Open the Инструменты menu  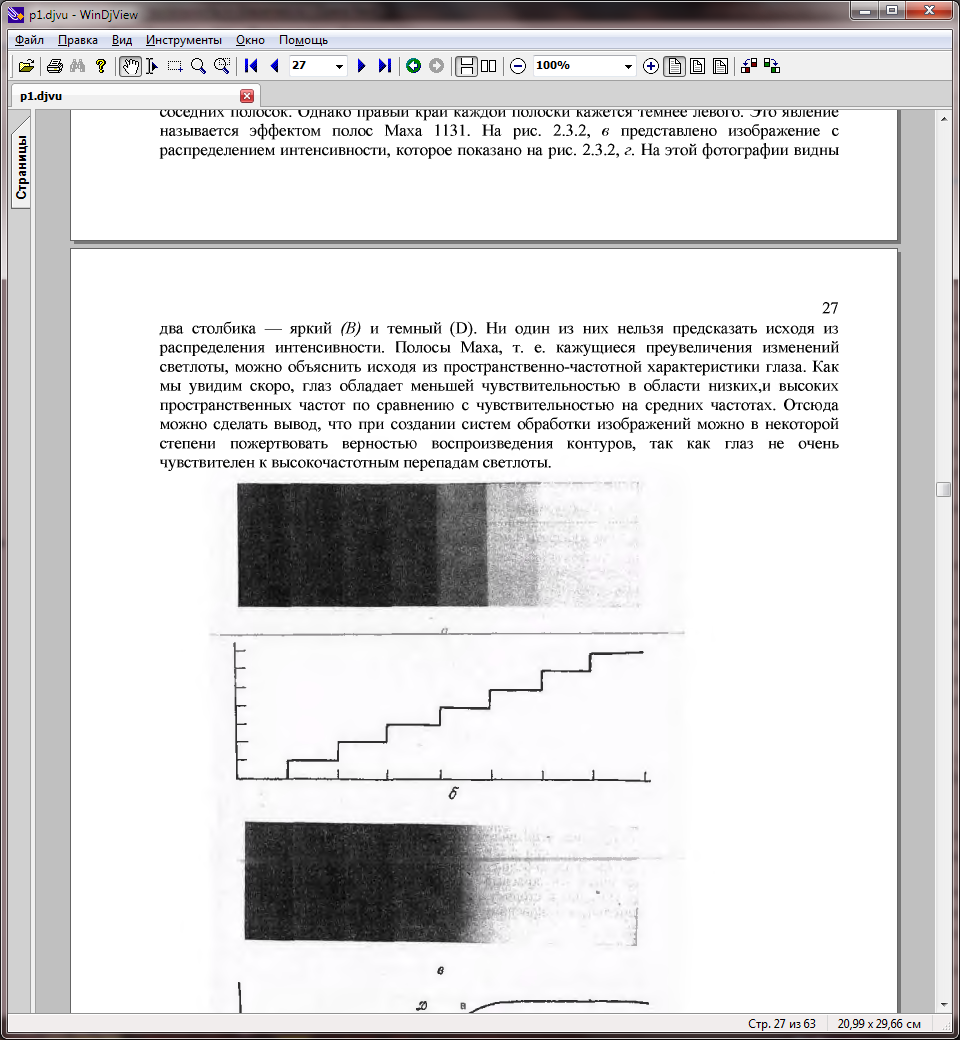(x=184, y=40)
